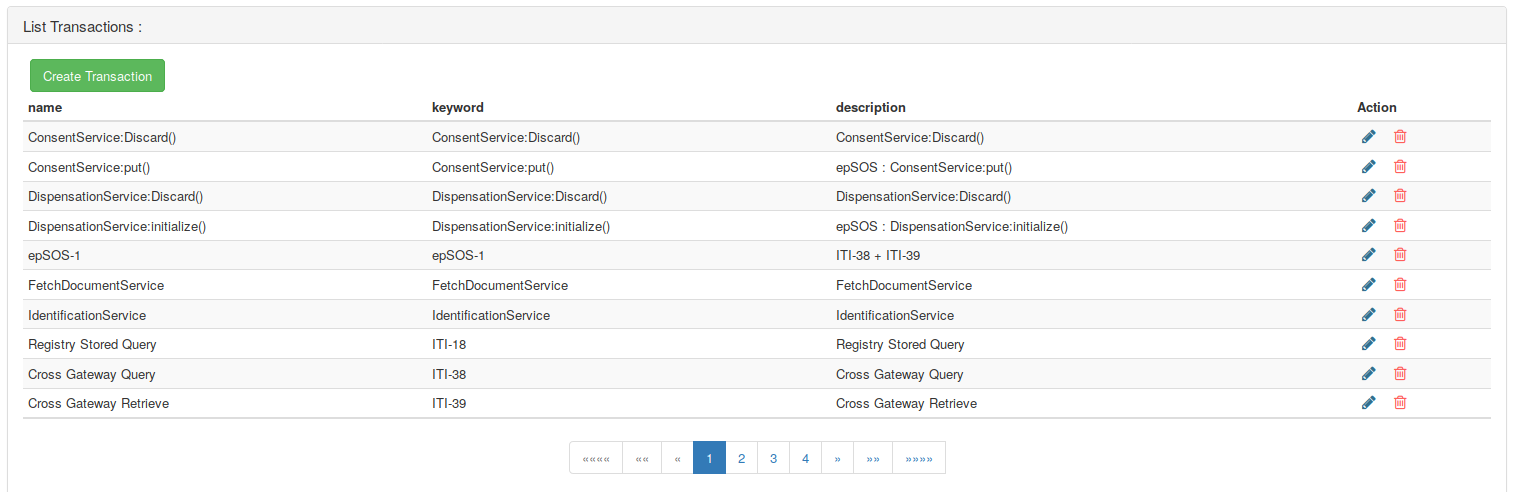The image size is (1514, 492).
Task: Delete the Cross Gateway Retrieve transaction
Action: pyautogui.click(x=1400, y=403)
